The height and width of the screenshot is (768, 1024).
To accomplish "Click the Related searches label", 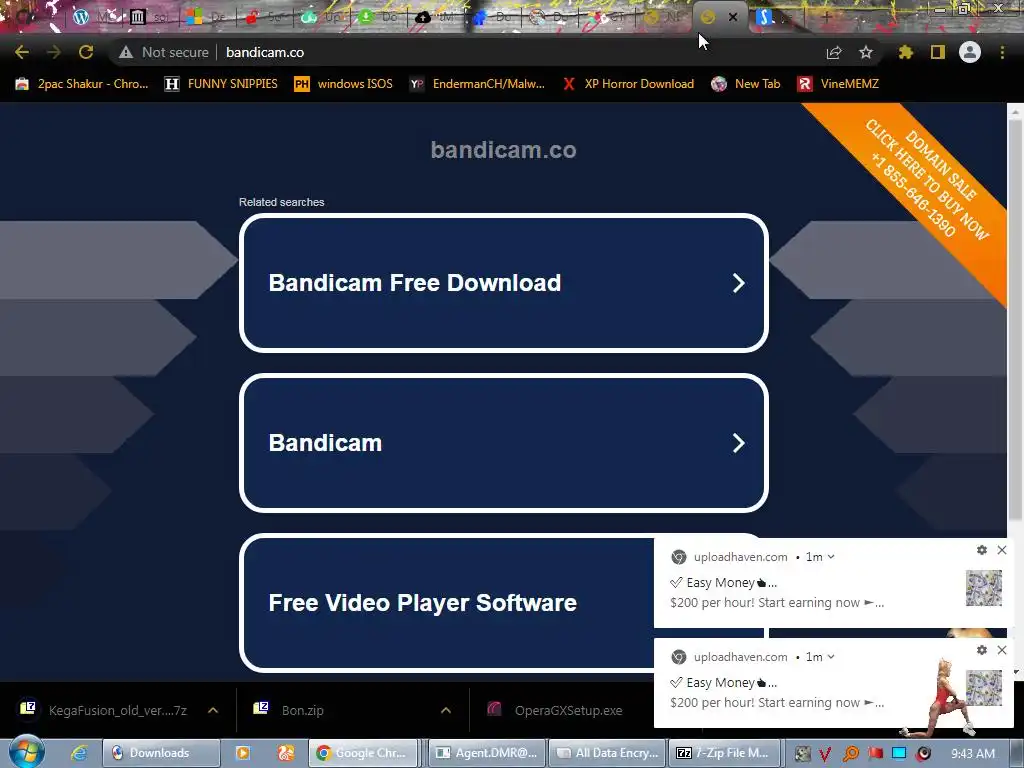I will [x=281, y=202].
